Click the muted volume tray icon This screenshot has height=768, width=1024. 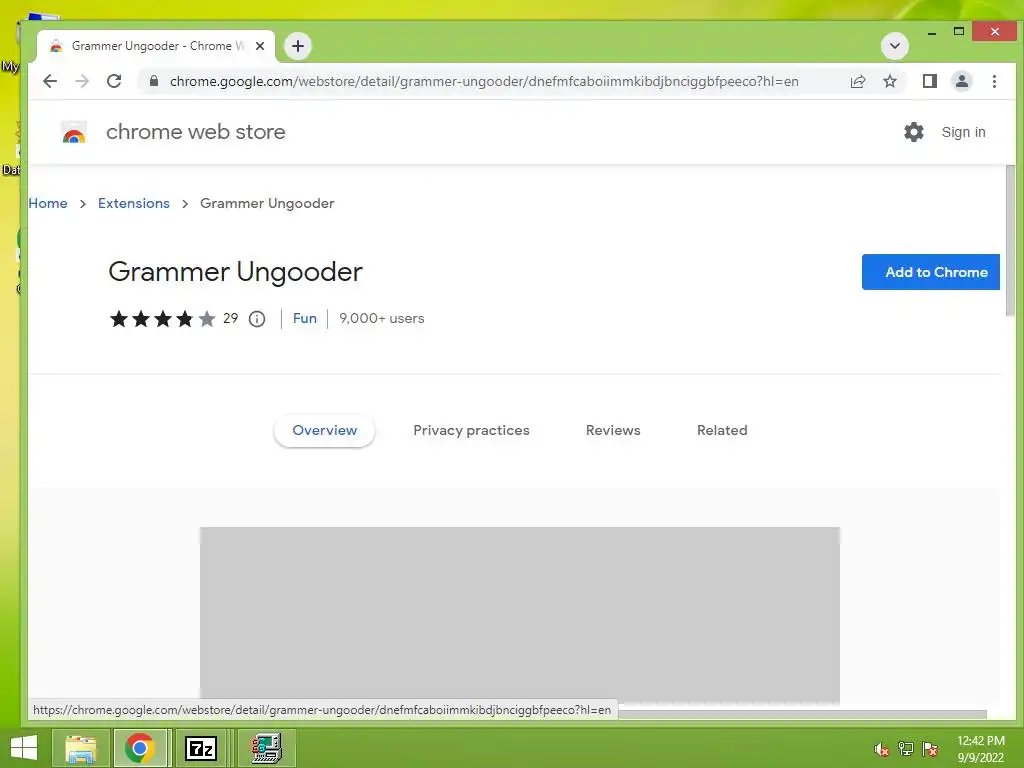[882, 749]
